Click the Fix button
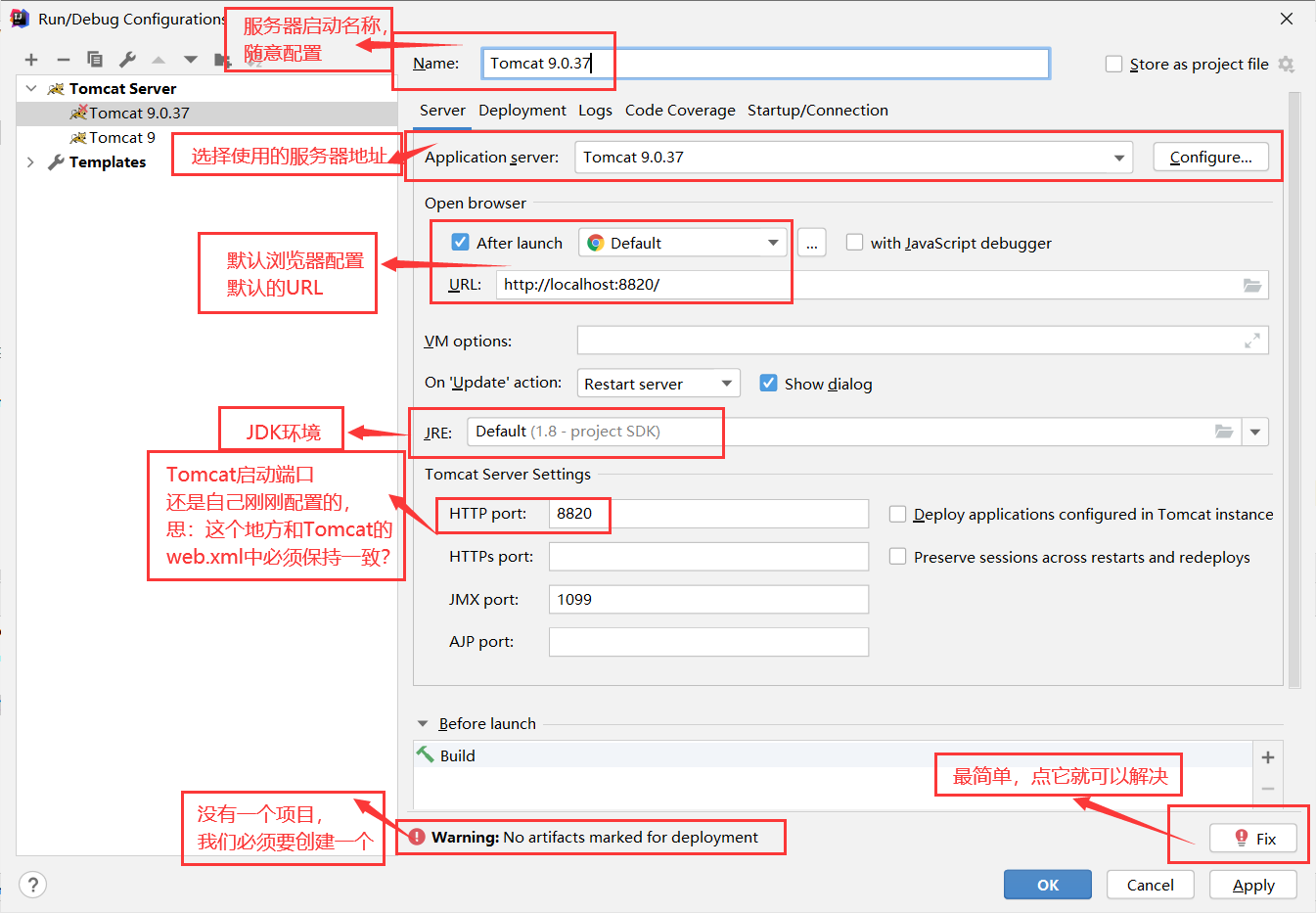 (x=1253, y=839)
